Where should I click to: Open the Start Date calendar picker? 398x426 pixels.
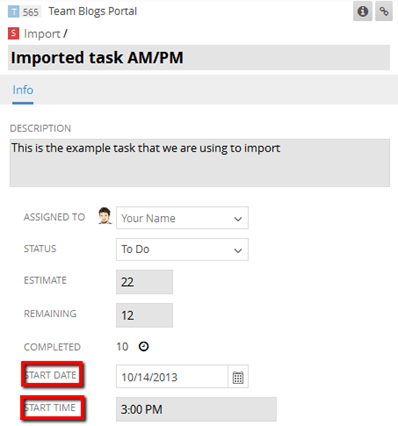238,377
